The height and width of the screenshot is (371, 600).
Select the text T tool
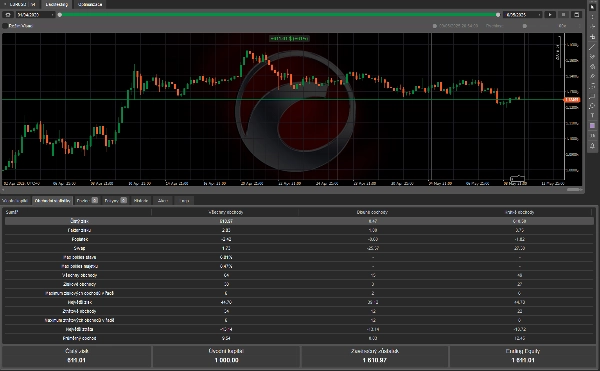coord(592,116)
